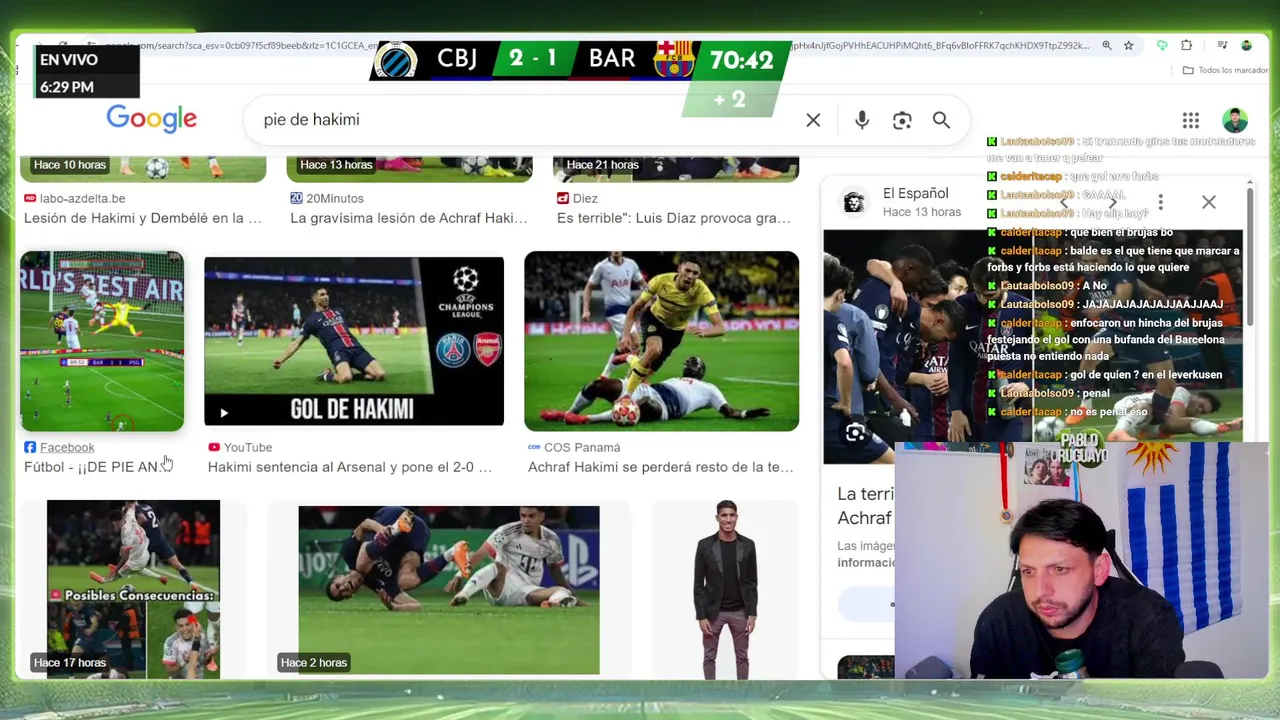
Task: Open the media controls toolbar icon
Action: 1222,46
